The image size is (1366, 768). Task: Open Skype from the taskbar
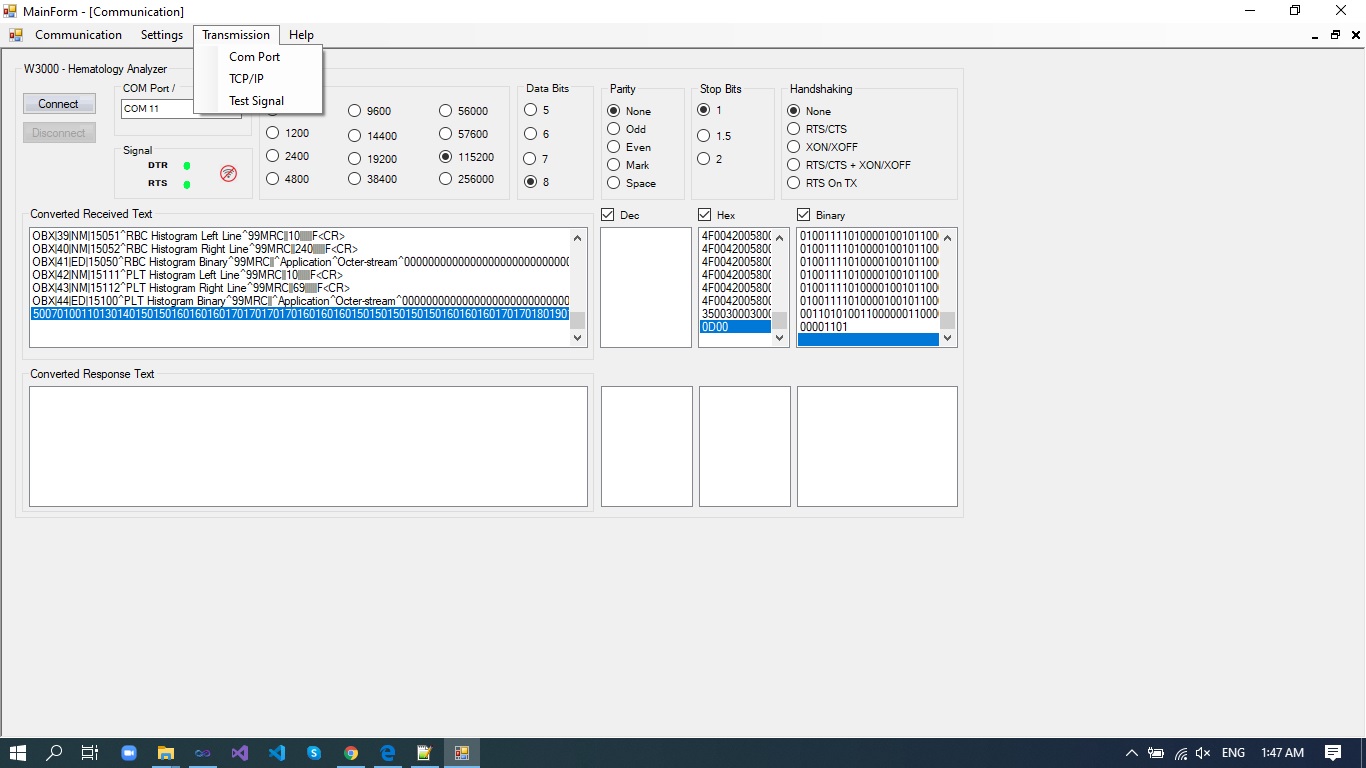point(314,753)
